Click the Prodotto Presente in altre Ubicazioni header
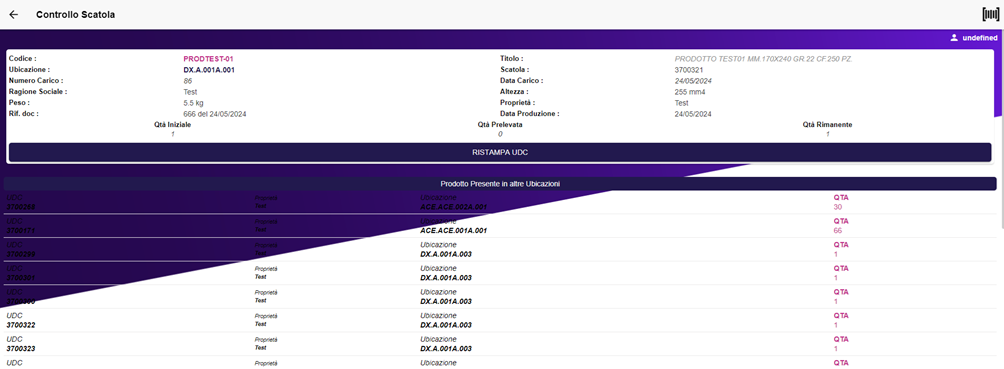Screen dimensions: 1004x369 pyautogui.click(x=500, y=184)
